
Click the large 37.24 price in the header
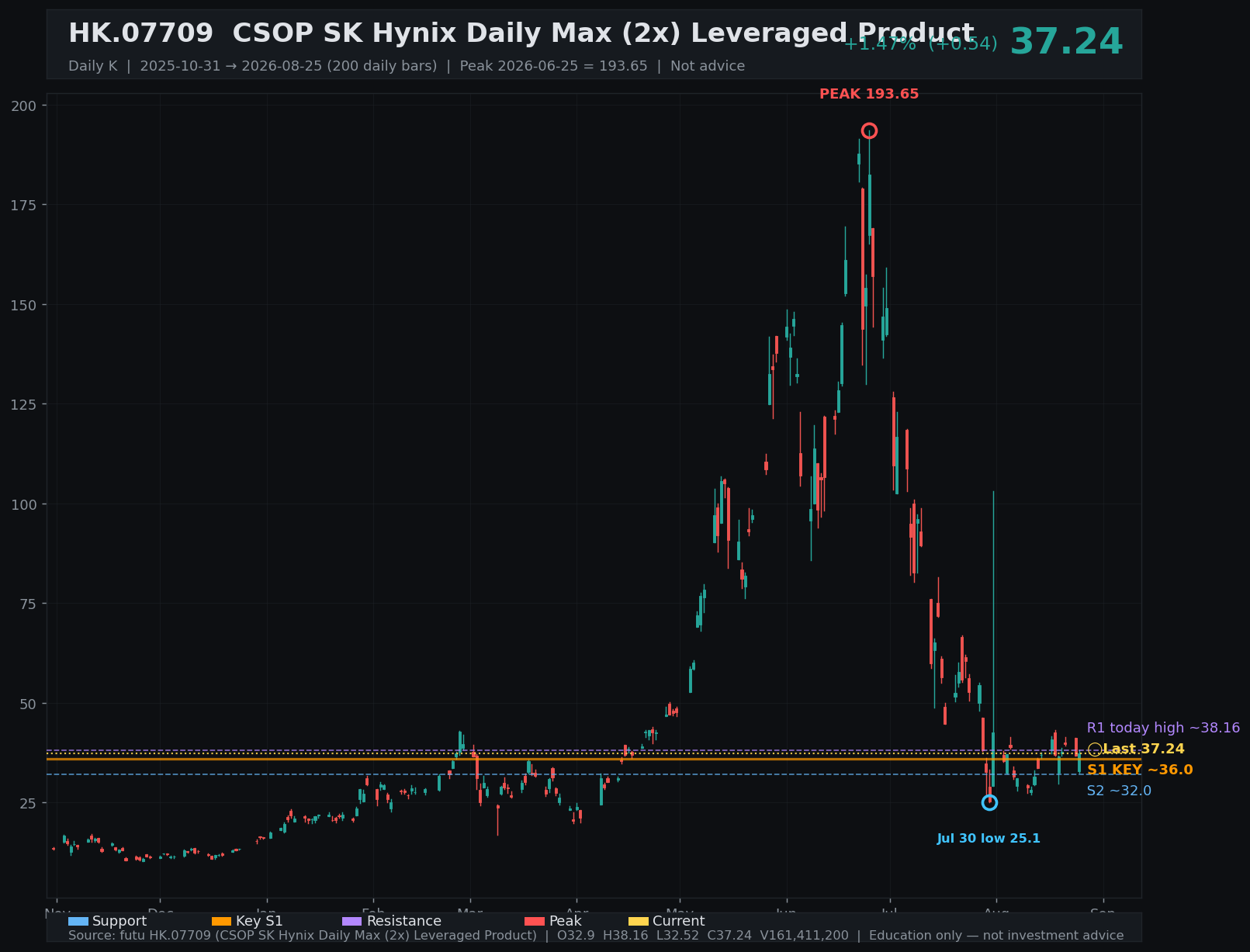pyautogui.click(x=1066, y=42)
